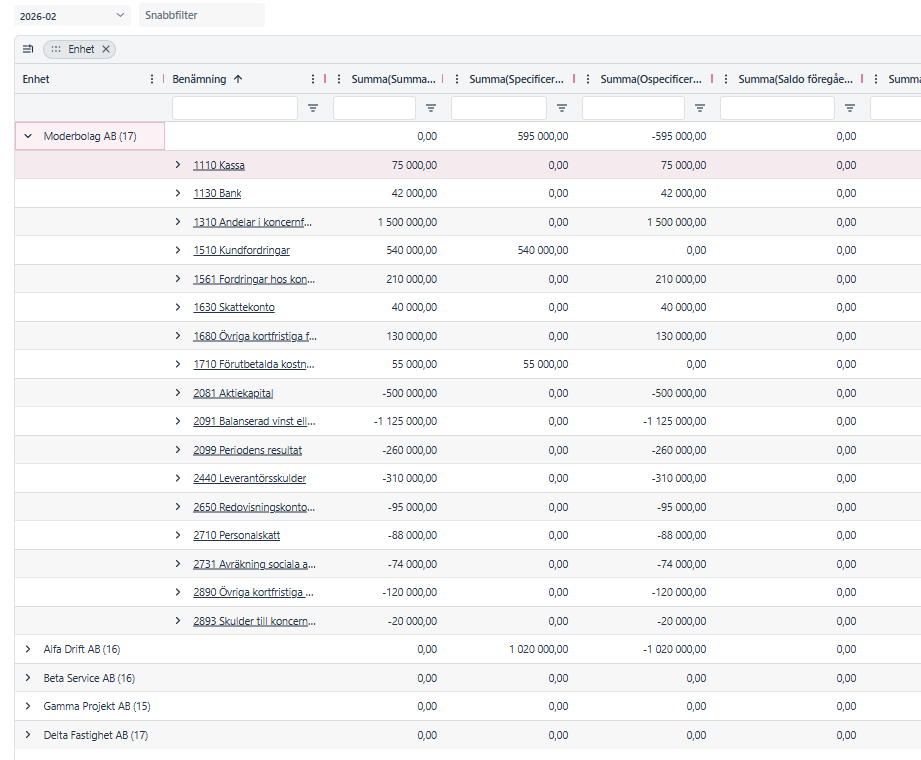Expand the Alfa Drift AB group
The height and width of the screenshot is (760, 921).
(x=28, y=649)
